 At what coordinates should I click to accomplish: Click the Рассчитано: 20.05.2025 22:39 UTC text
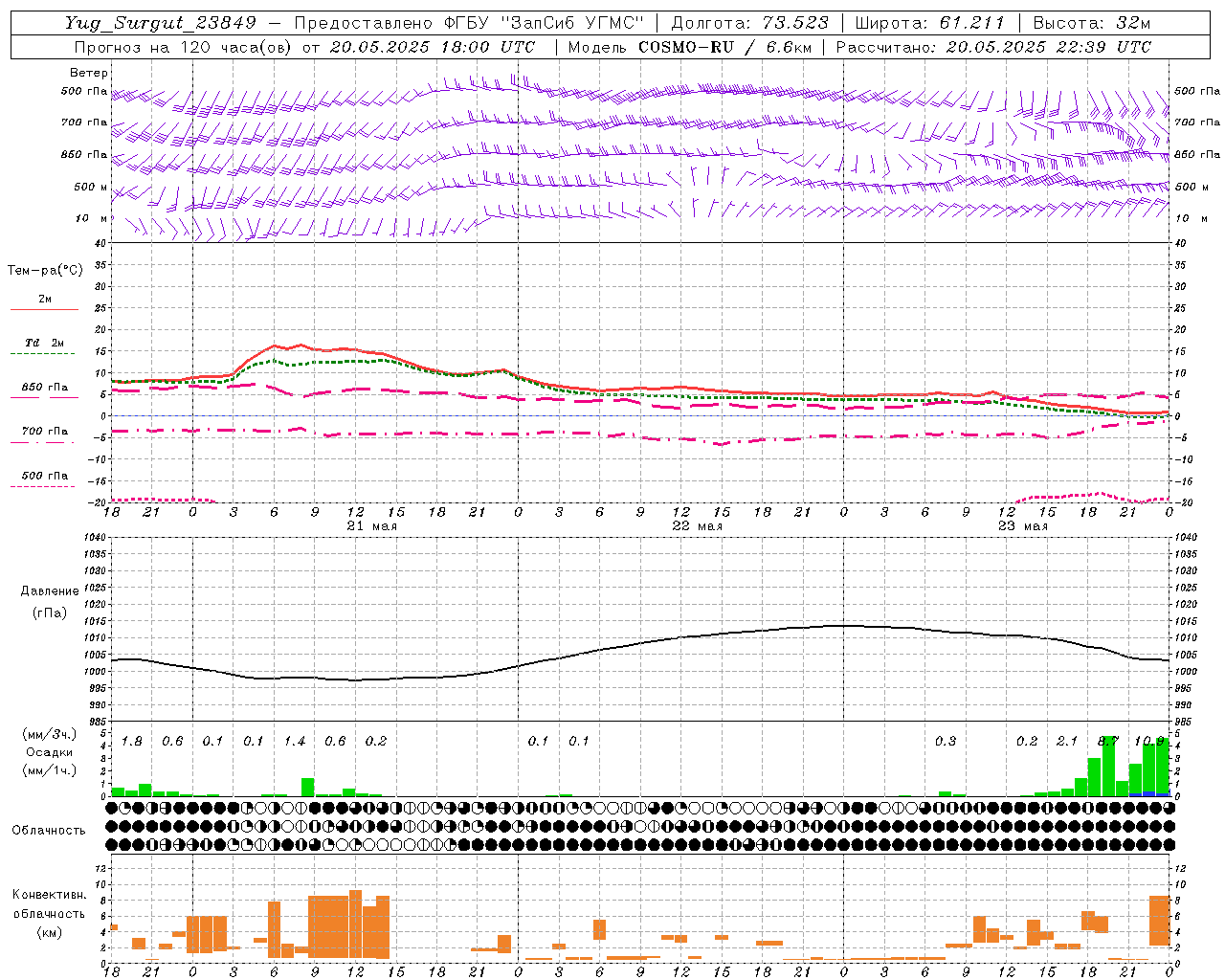click(994, 47)
